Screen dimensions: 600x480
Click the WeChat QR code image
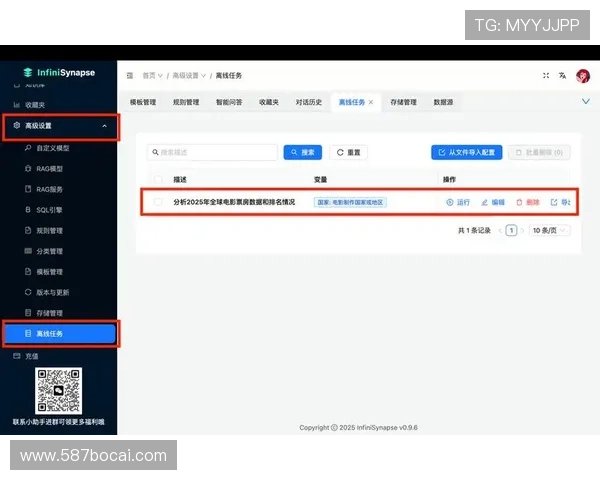(59, 391)
